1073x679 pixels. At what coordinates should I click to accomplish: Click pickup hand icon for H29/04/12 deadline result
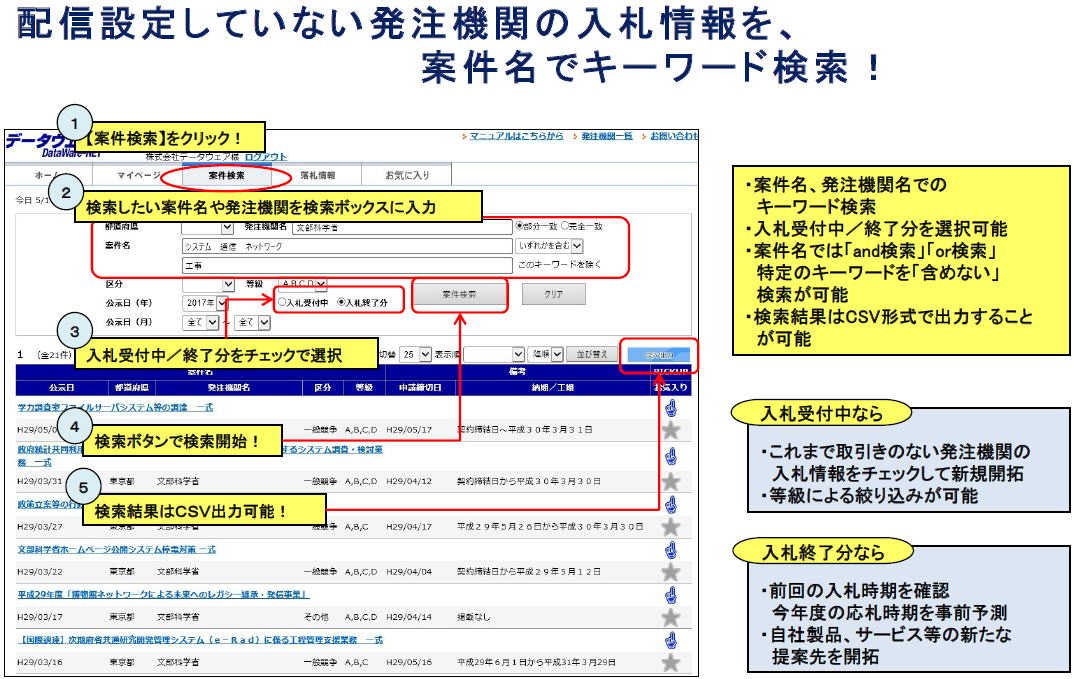click(671, 456)
